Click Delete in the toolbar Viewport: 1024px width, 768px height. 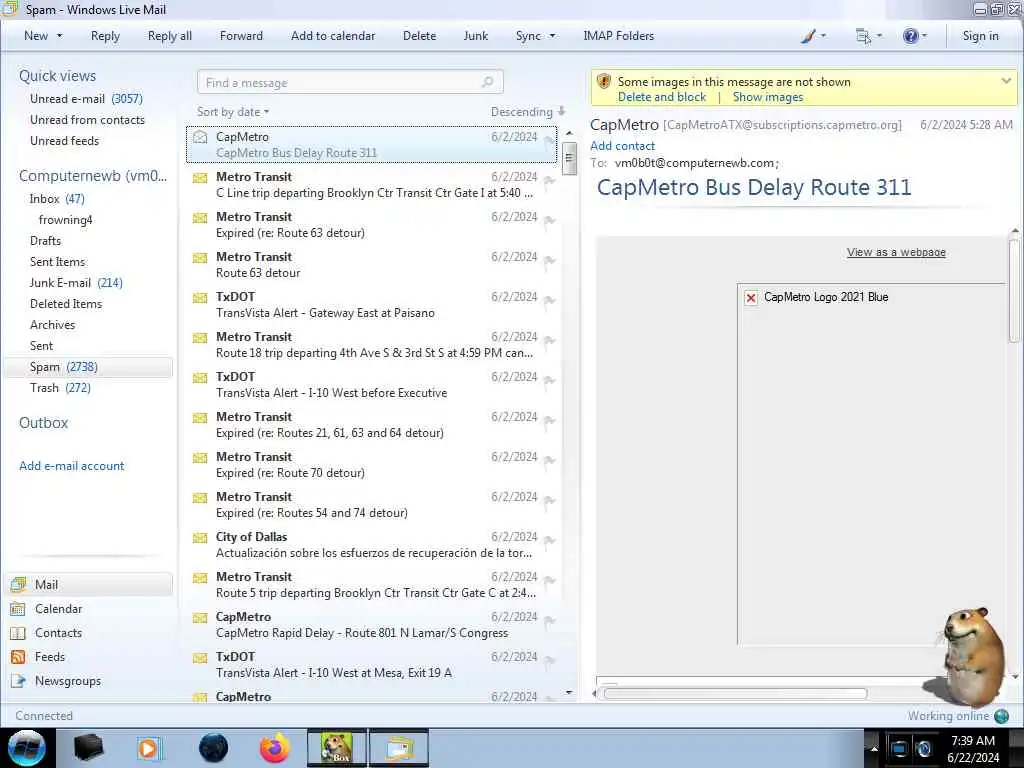pyautogui.click(x=419, y=36)
